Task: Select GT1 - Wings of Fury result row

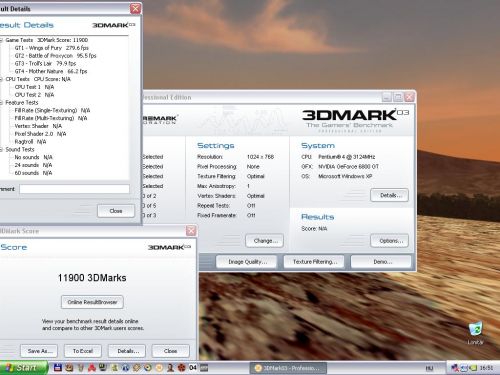Action: click(52, 48)
